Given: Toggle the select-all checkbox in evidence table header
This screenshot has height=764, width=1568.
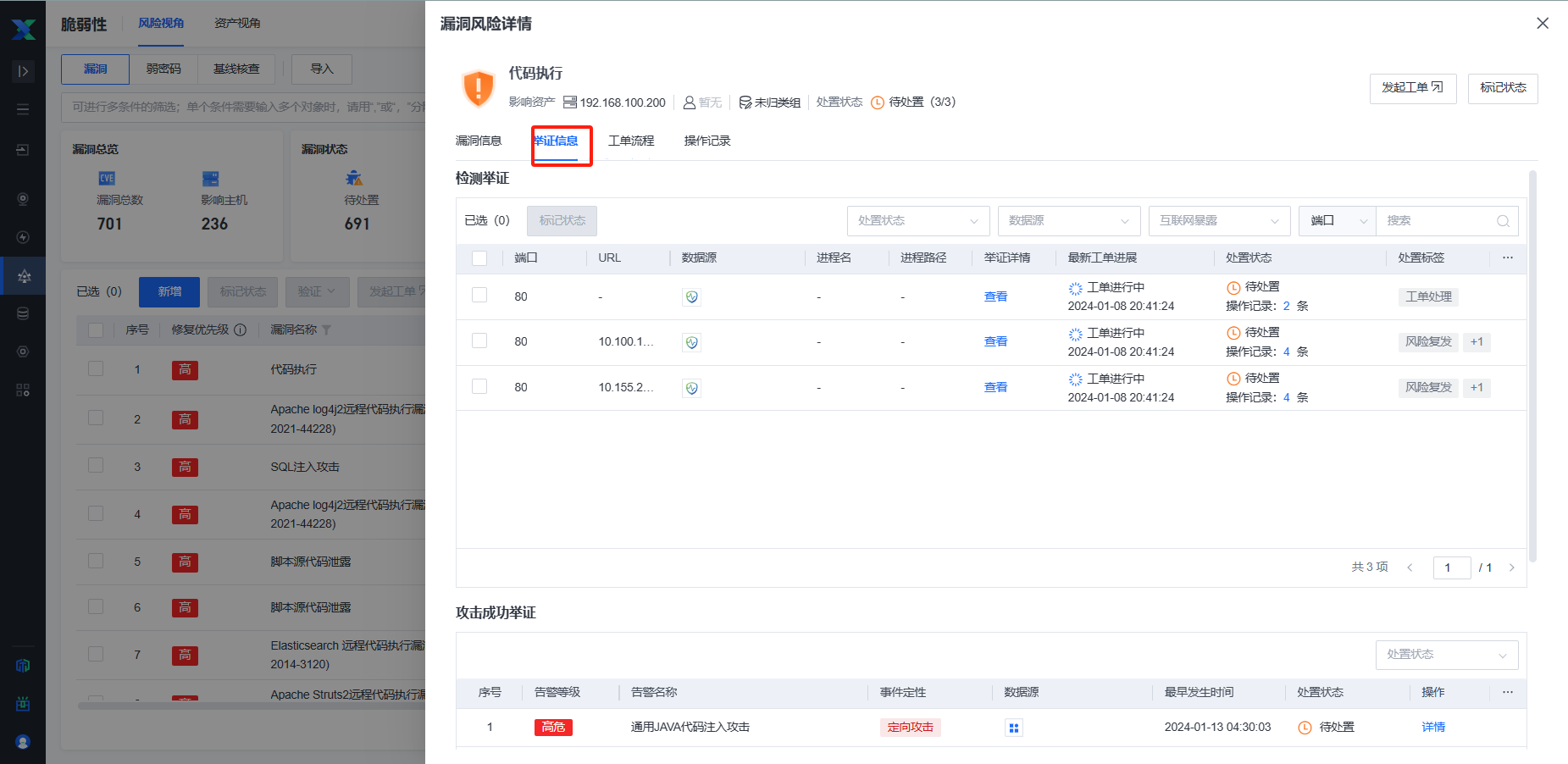Looking at the screenshot, I should (x=479, y=258).
